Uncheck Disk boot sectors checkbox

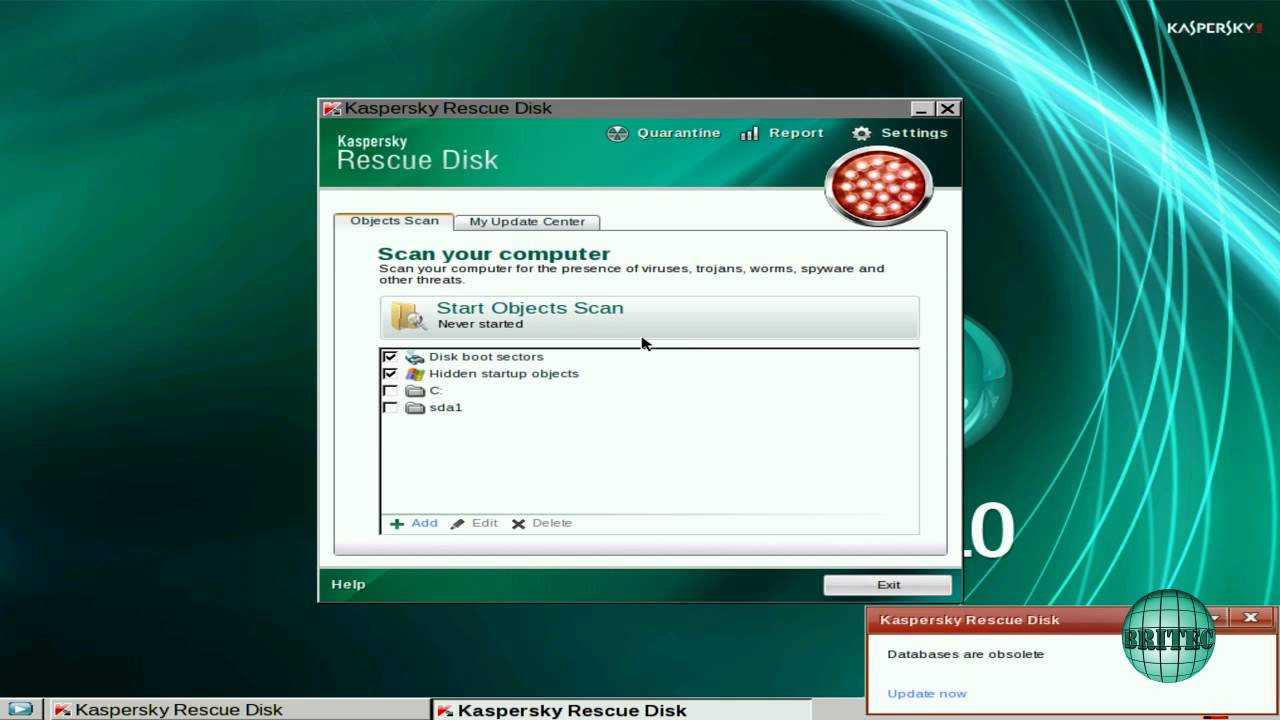tap(390, 357)
